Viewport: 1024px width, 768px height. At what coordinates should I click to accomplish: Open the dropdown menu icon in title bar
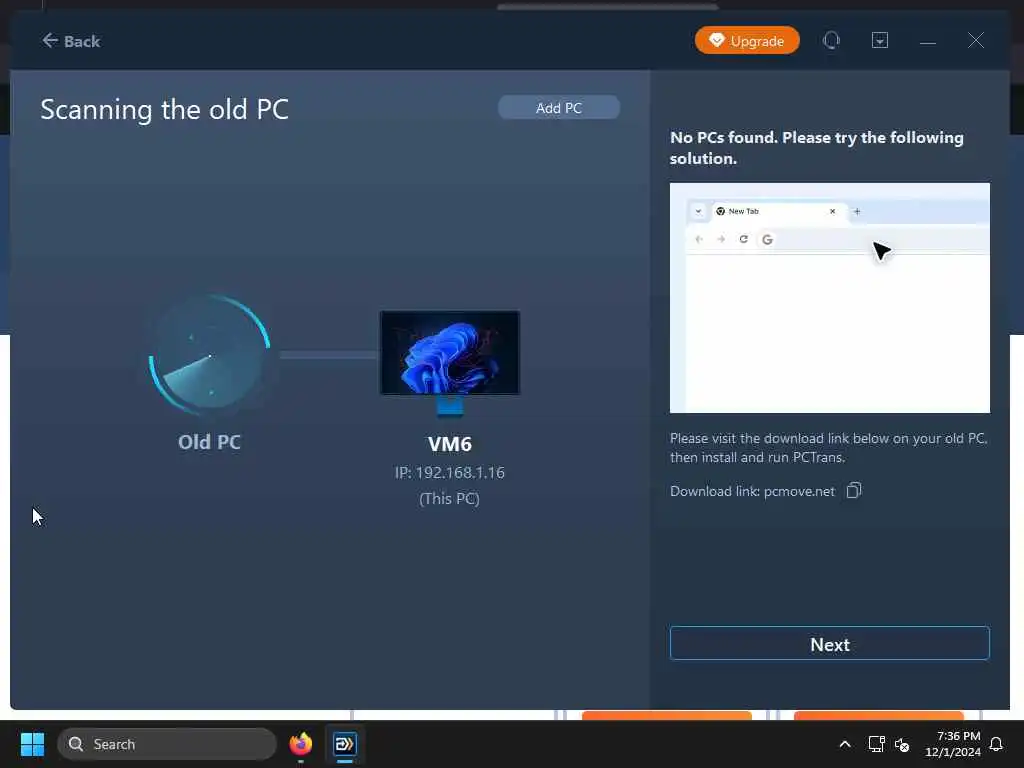pos(880,40)
